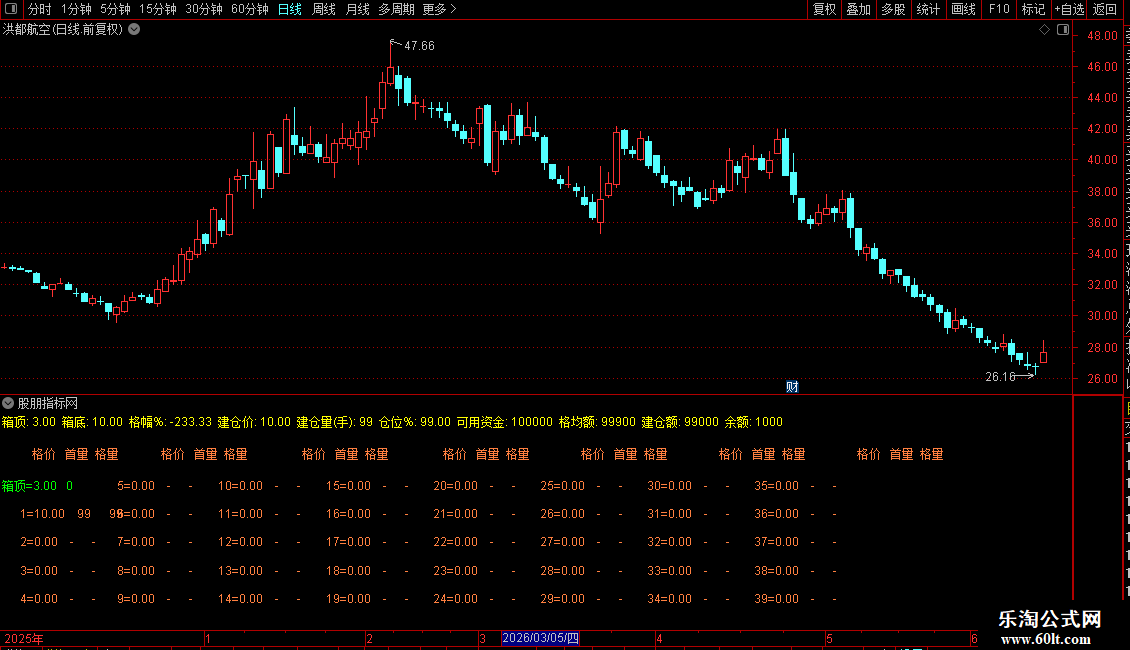Click the 箱底: 10.00 indicator value

(92, 422)
